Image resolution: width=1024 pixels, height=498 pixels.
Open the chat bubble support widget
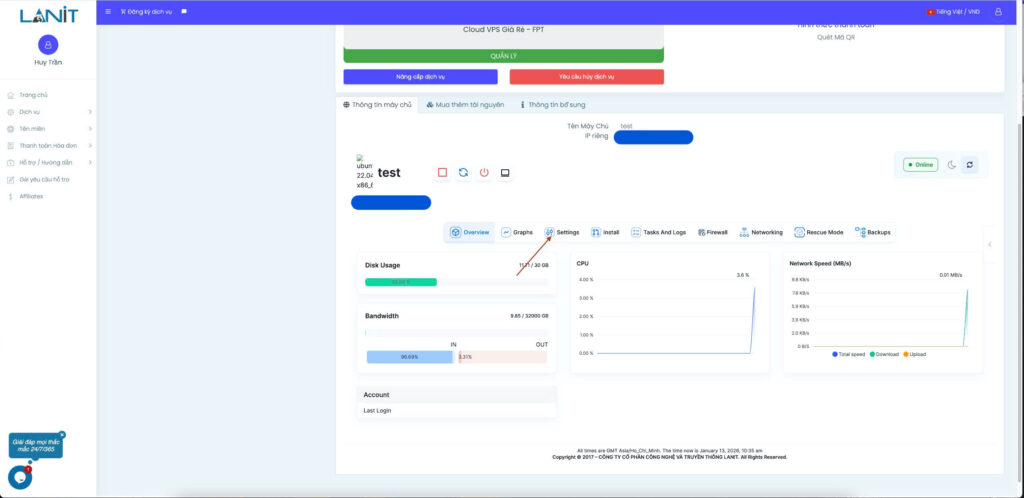tap(20, 477)
